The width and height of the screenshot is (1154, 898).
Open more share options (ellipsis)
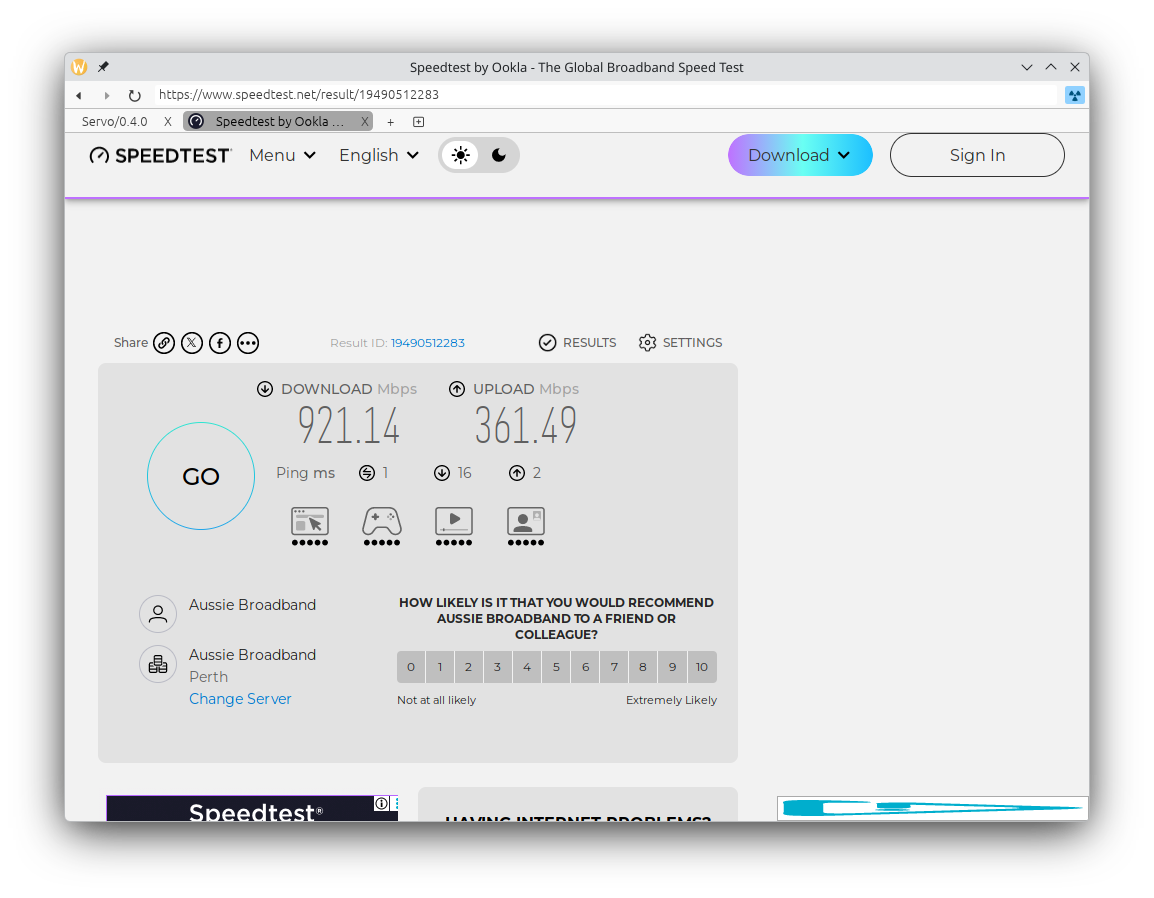(x=248, y=343)
